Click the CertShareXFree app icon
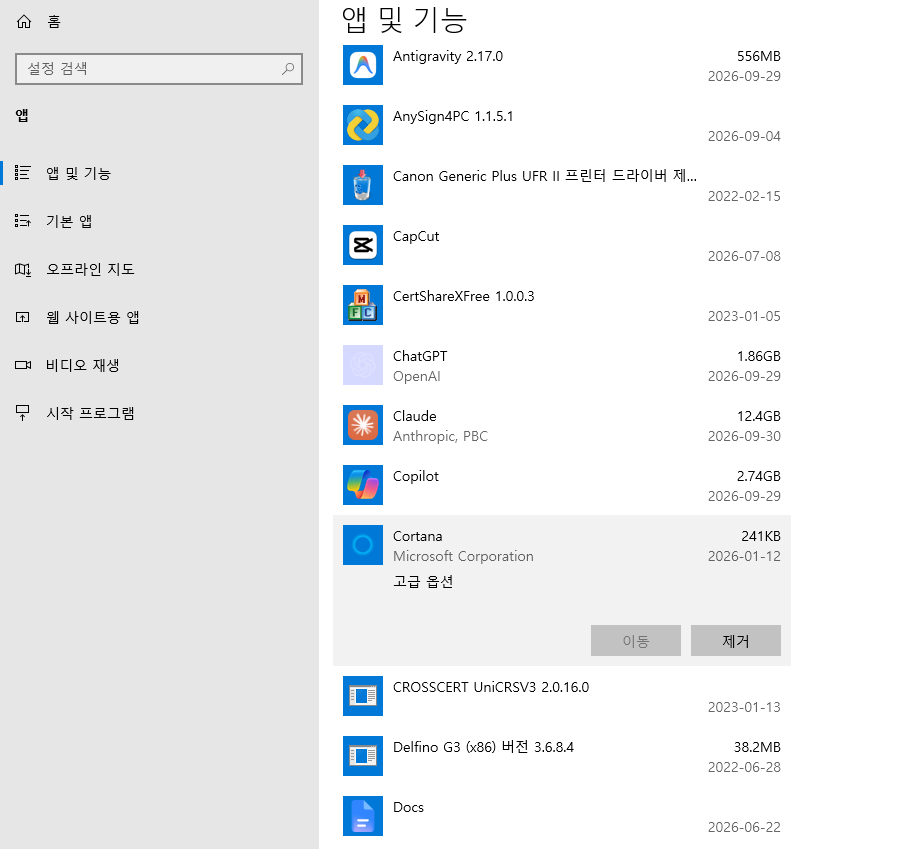Image resolution: width=908 pixels, height=849 pixels. tap(363, 305)
